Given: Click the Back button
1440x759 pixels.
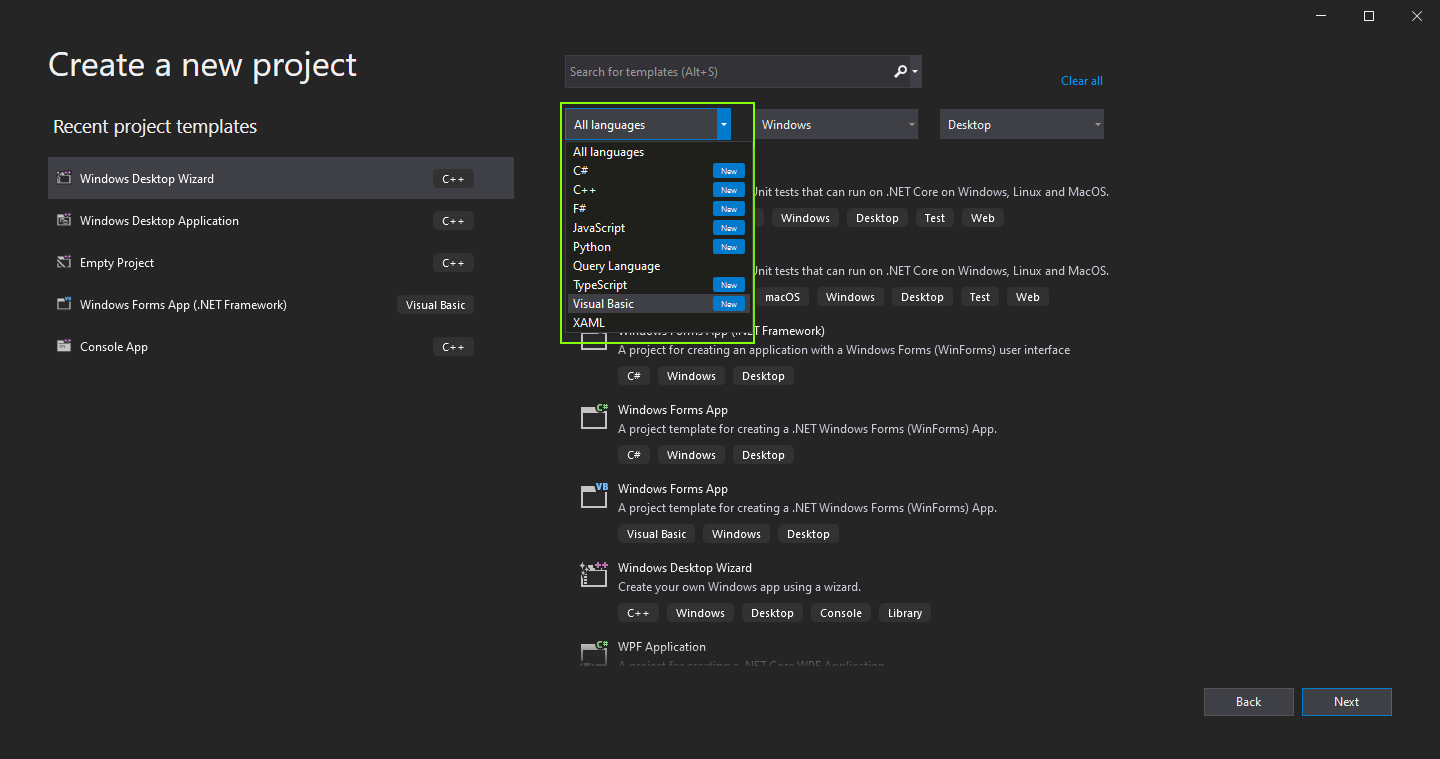Looking at the screenshot, I should pos(1248,702).
